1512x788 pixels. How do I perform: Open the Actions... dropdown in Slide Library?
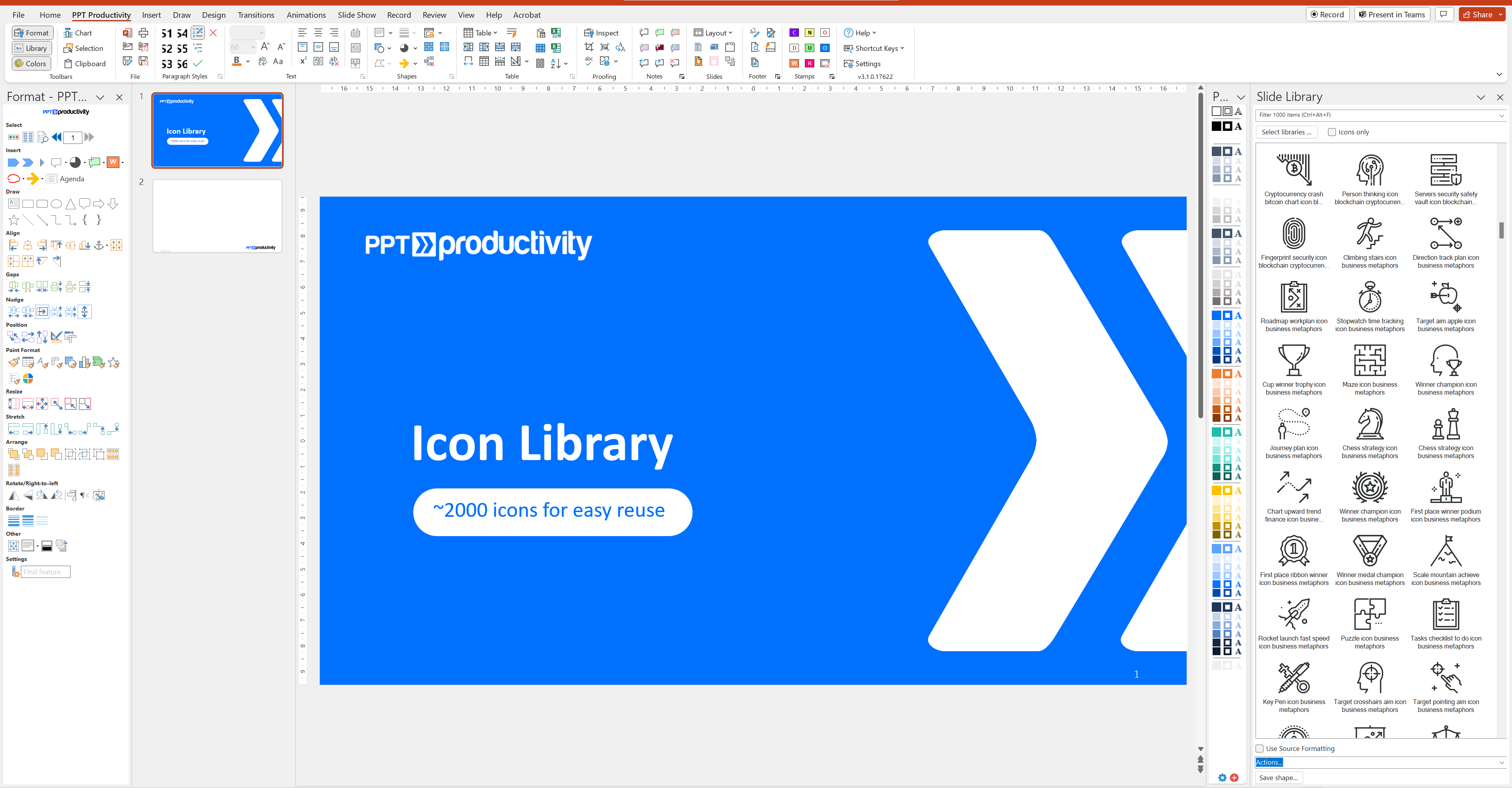1380,762
